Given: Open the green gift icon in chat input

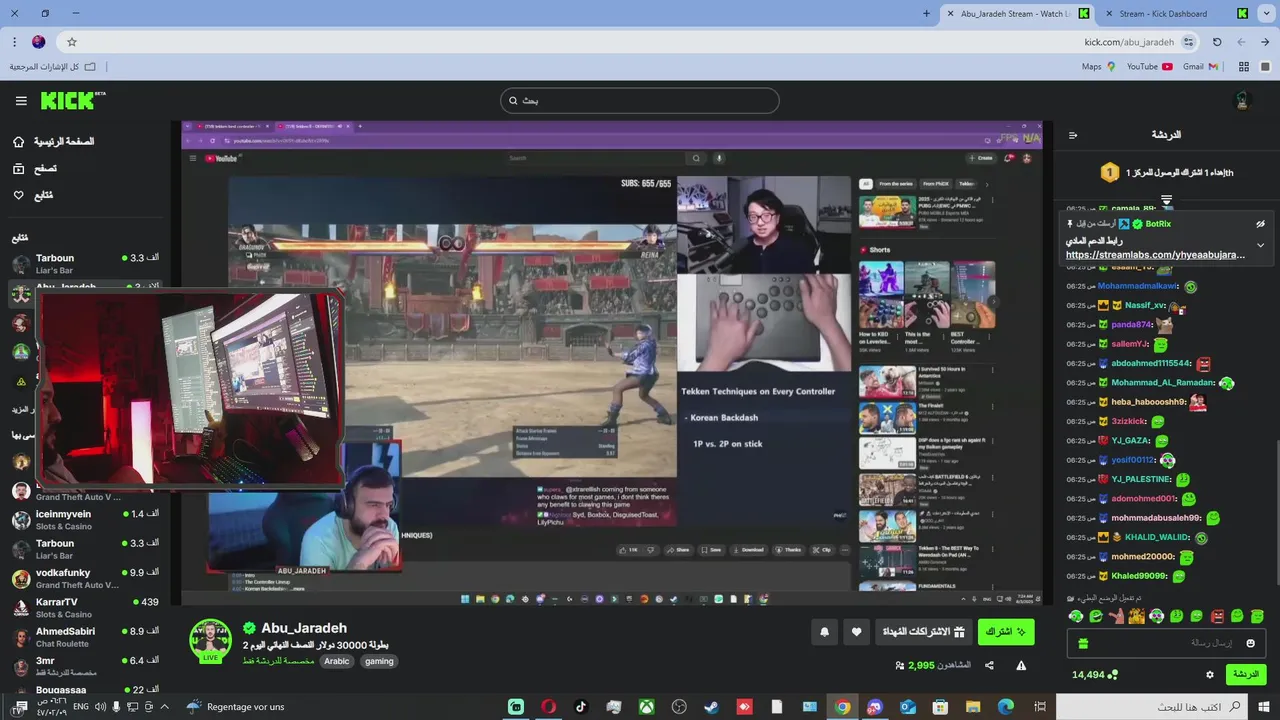Looking at the screenshot, I should (1082, 644).
